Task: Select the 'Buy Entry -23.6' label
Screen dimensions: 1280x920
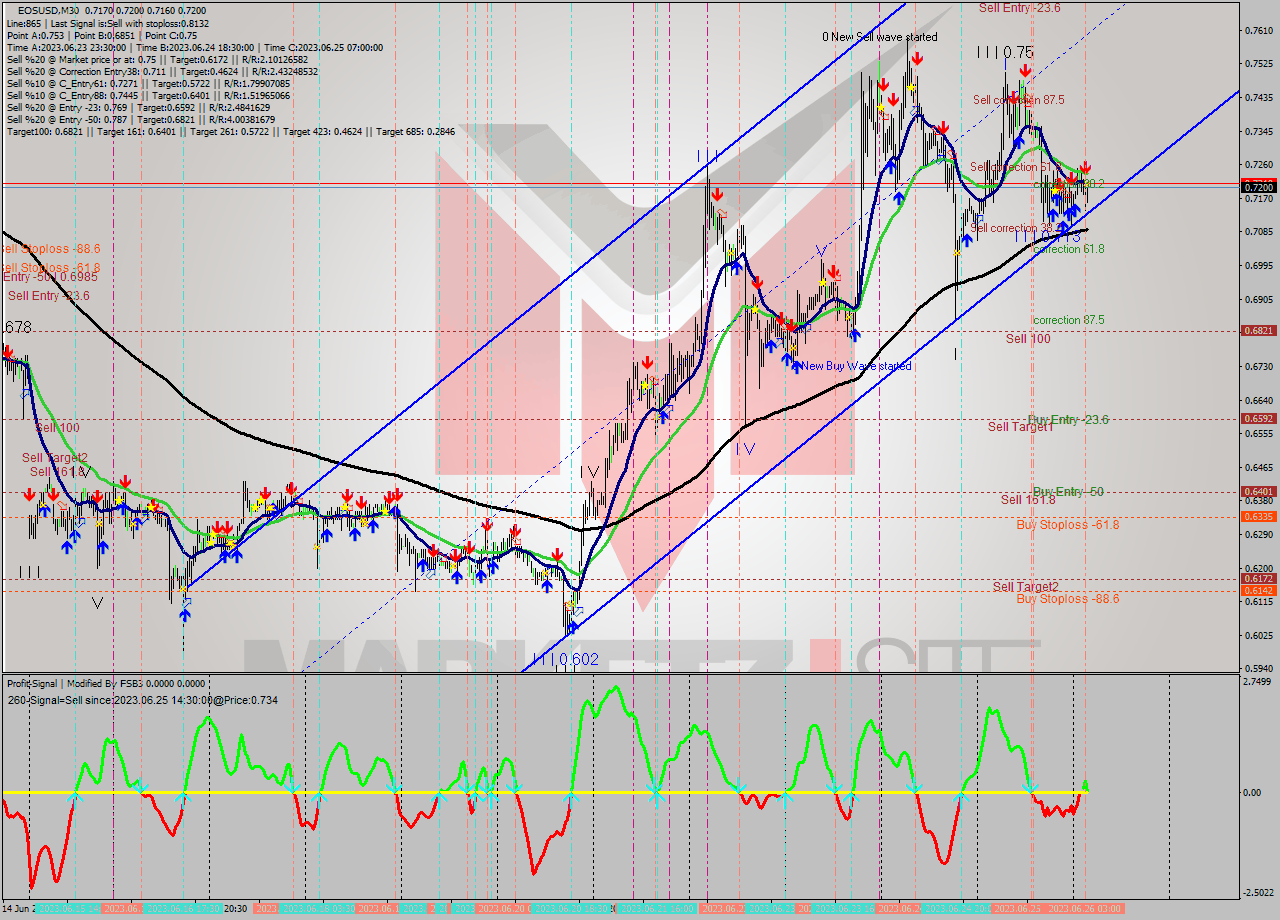Action: point(1068,420)
